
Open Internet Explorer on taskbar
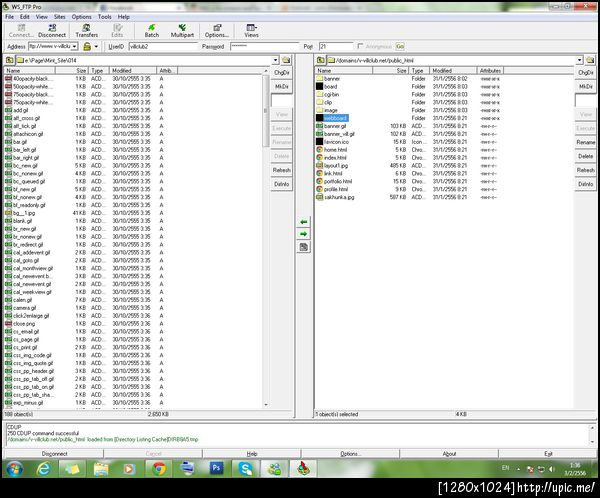point(44,469)
